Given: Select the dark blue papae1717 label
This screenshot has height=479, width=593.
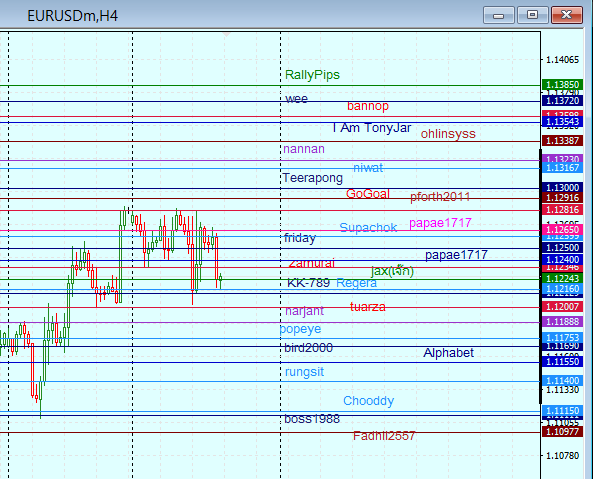Looking at the screenshot, I should pyautogui.click(x=456, y=255).
